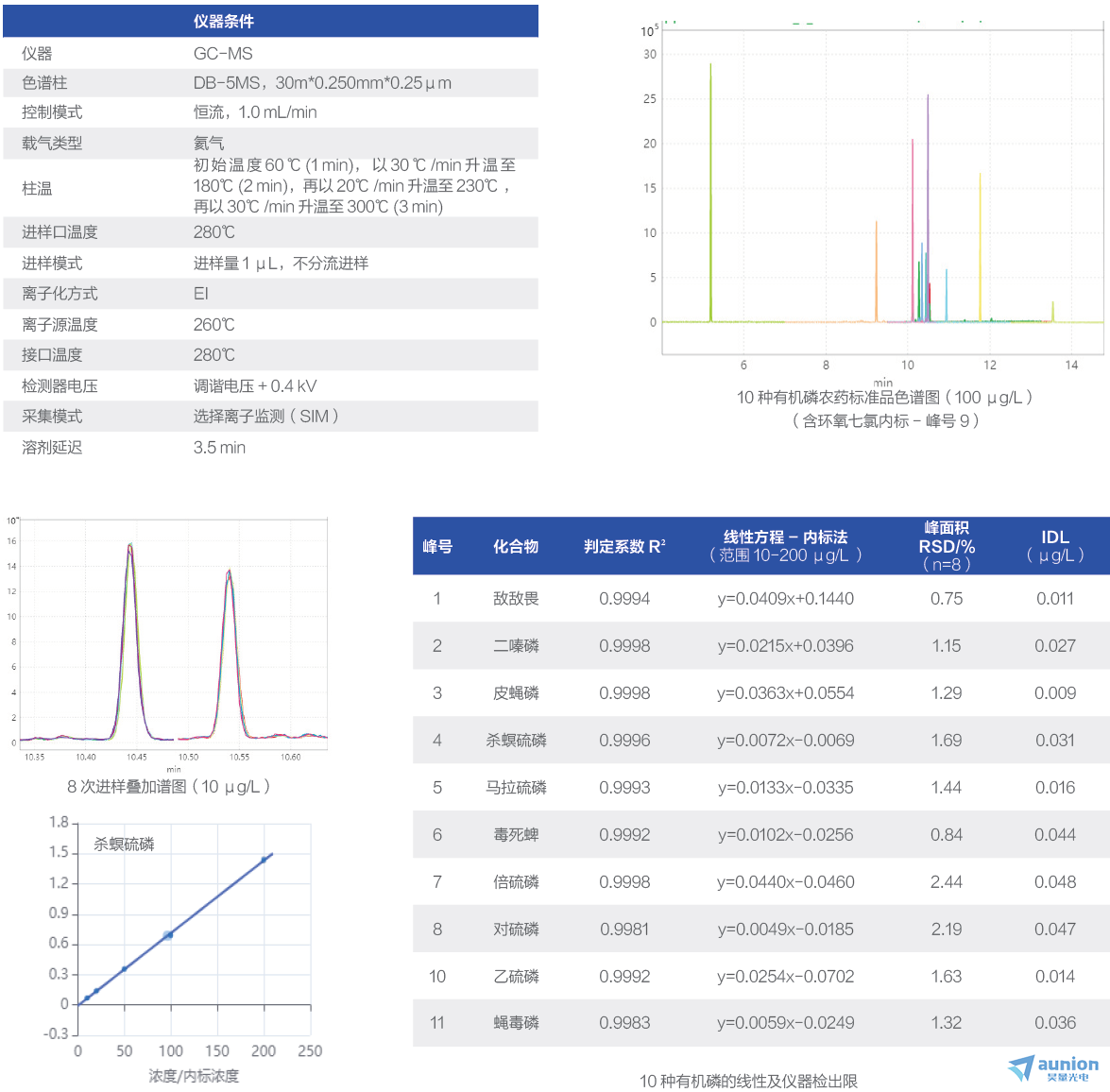
Task: Click the topmost data point on the calibration curve
Action: pos(265,860)
